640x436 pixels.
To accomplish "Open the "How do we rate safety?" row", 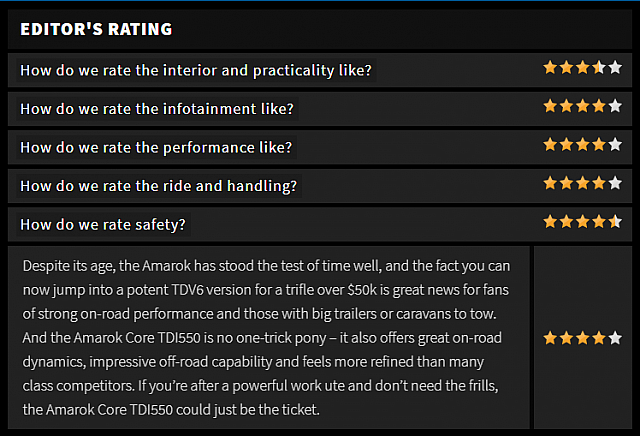I will point(103,224).
